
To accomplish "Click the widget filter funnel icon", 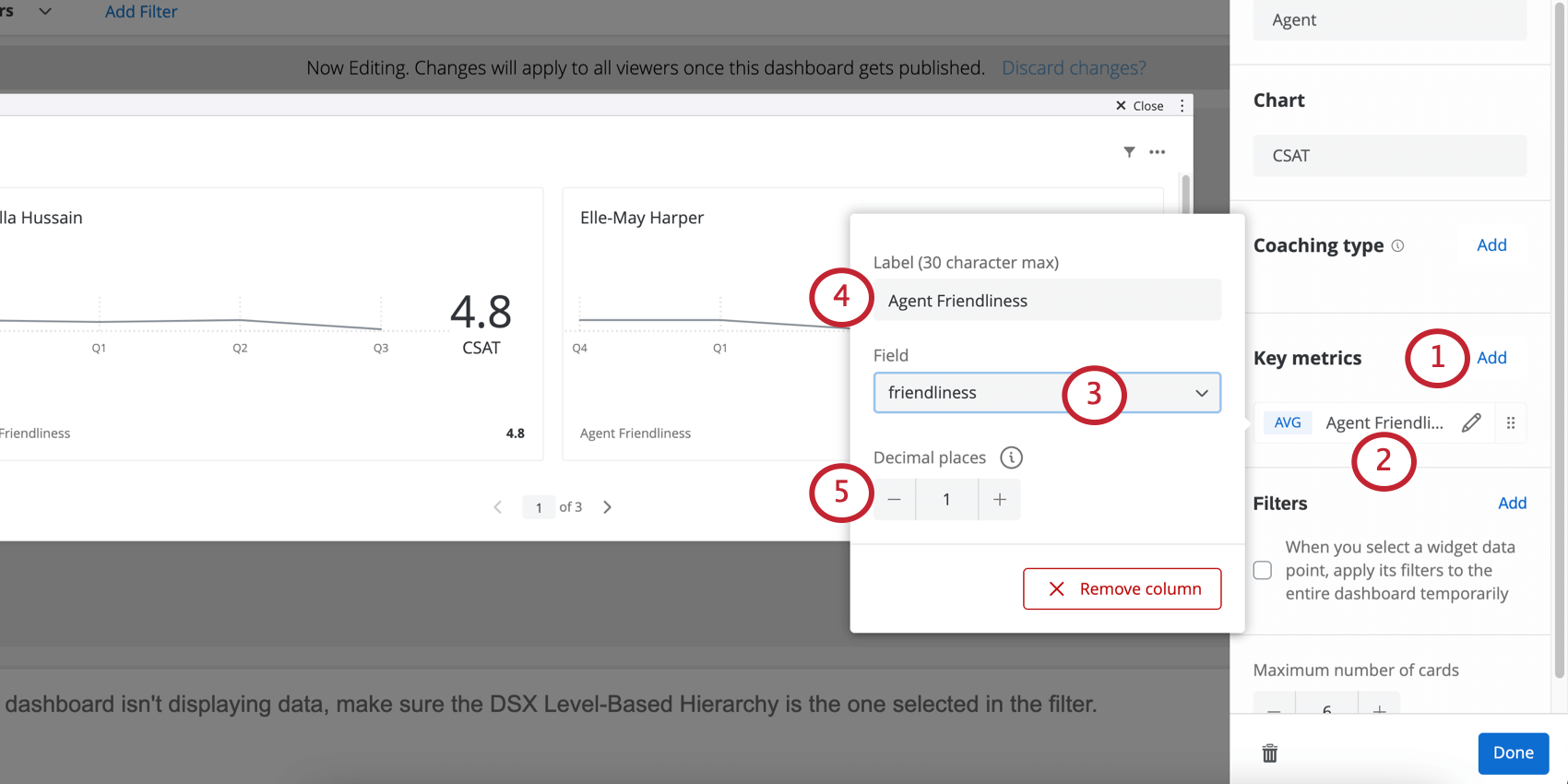I will pos(1129,152).
